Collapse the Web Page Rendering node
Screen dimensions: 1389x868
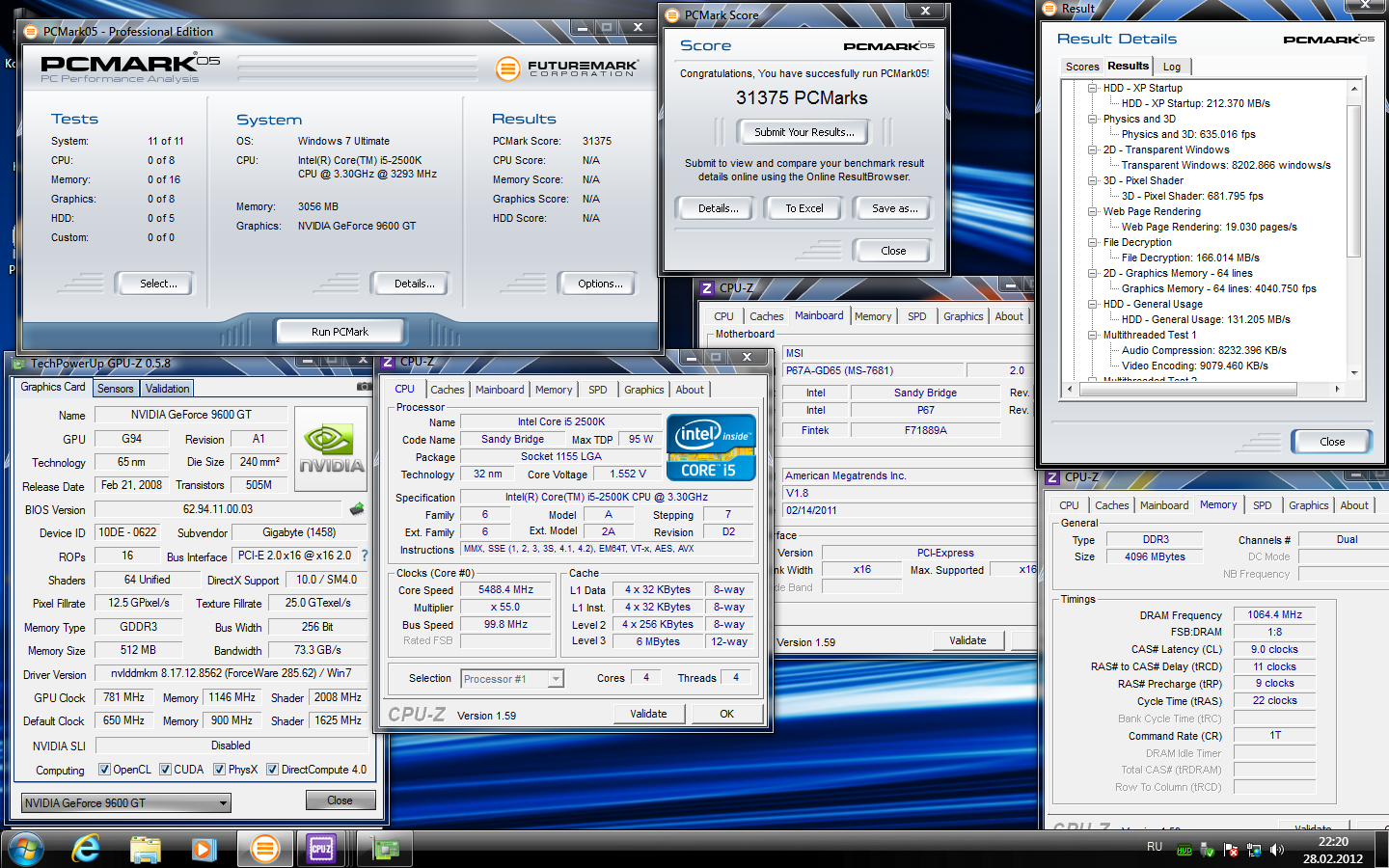[x=1093, y=211]
